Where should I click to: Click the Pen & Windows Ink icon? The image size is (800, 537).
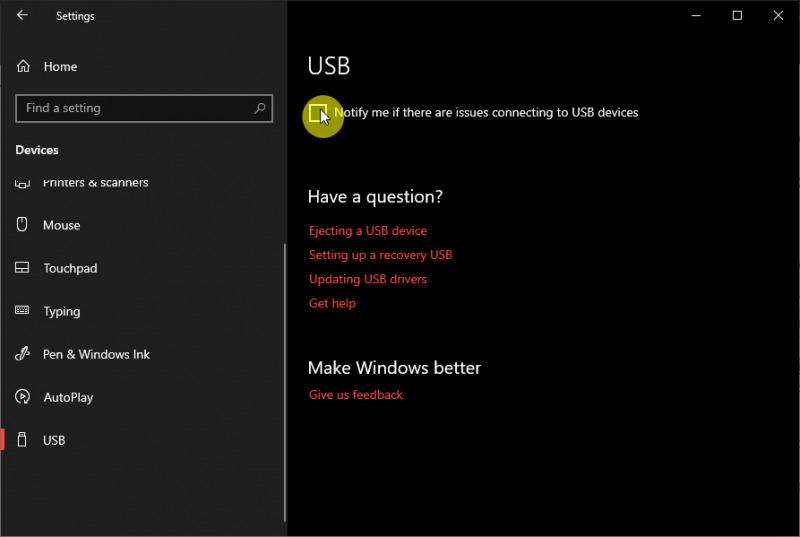(x=22, y=354)
